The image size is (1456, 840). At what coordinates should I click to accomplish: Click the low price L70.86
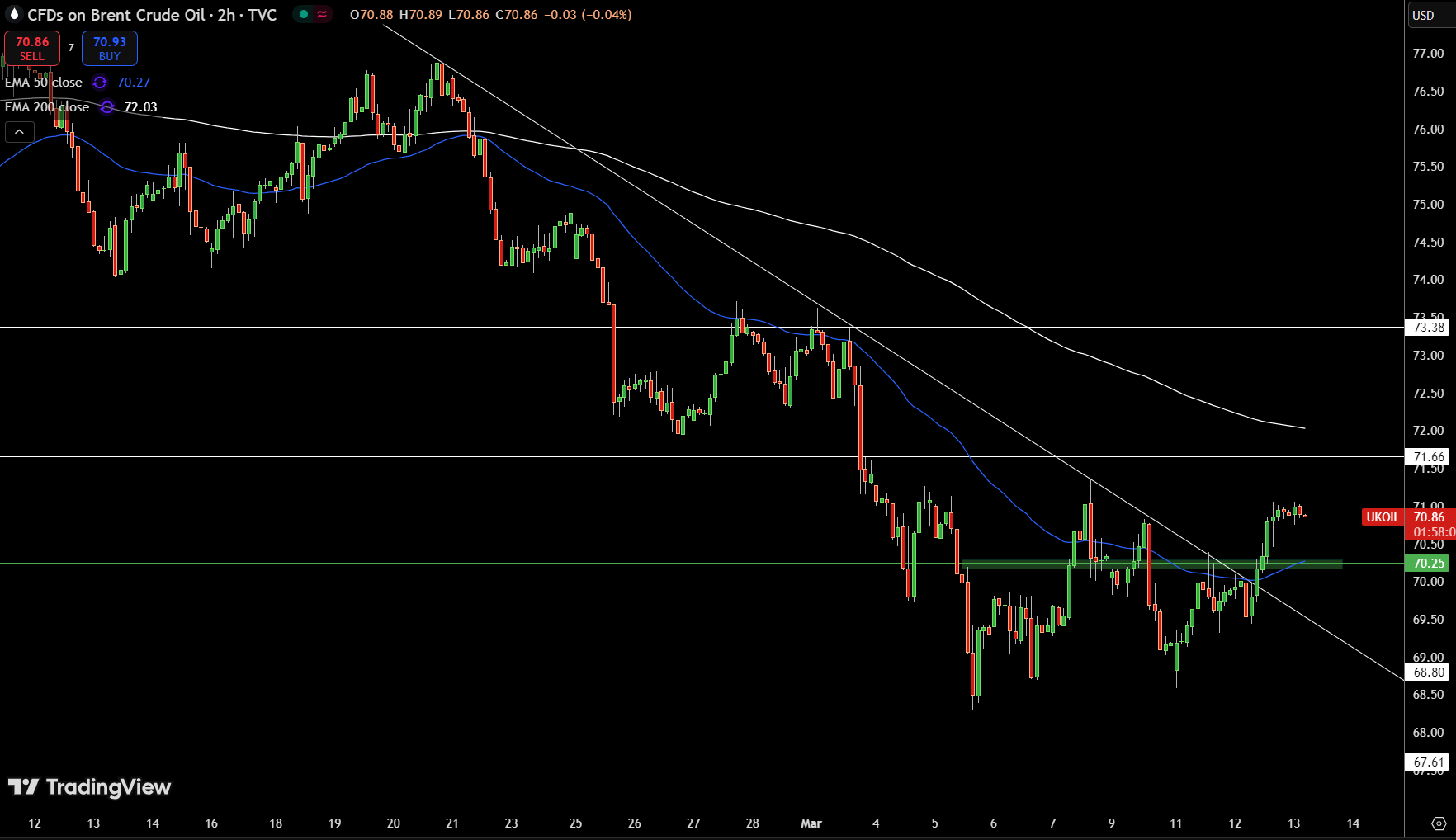click(x=468, y=15)
